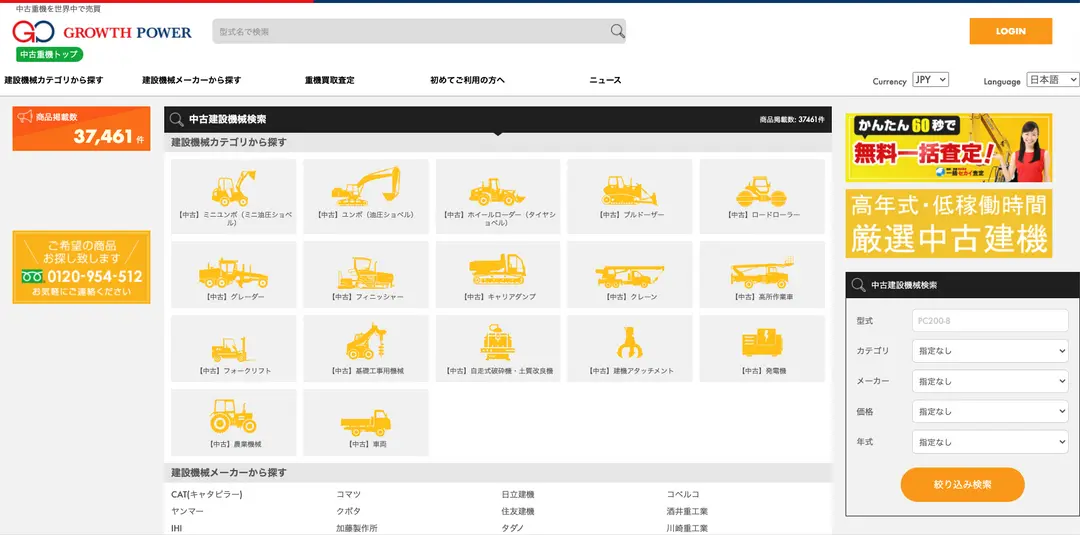1080x535 pixels.
Task: Select the road roller (ロードローラー) category icon
Action: click(x=762, y=191)
